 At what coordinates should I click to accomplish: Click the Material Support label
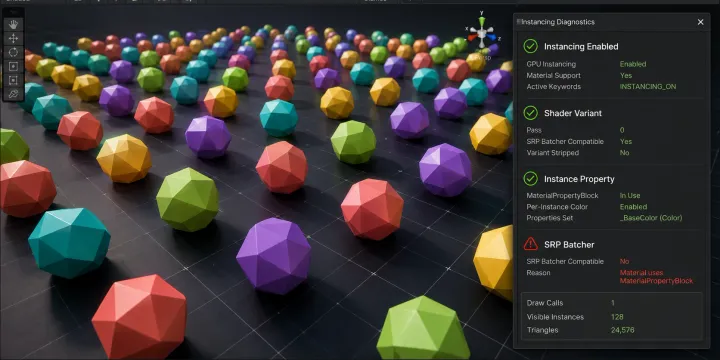[553, 75]
